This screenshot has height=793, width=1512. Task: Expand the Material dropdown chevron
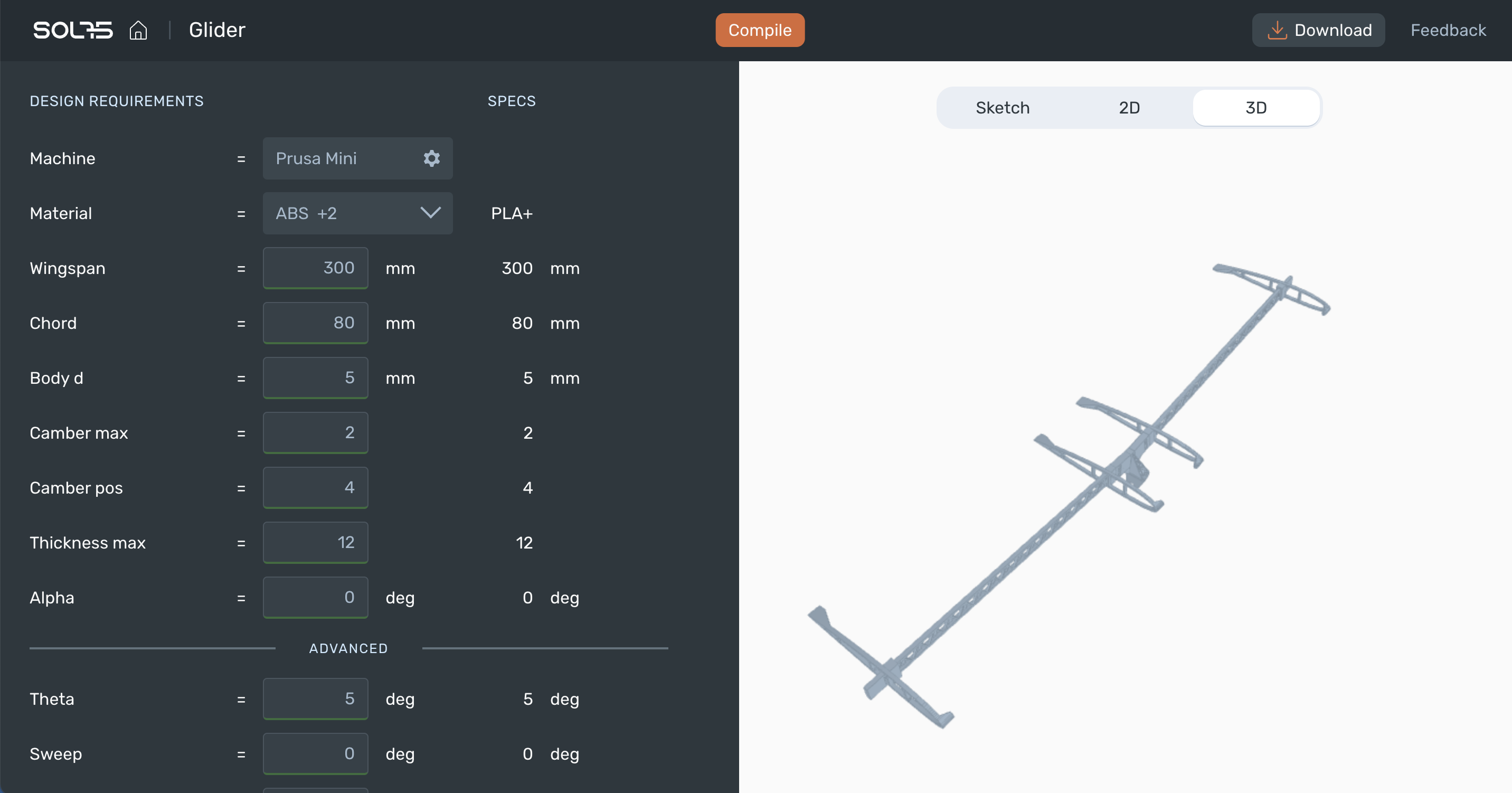coord(430,212)
